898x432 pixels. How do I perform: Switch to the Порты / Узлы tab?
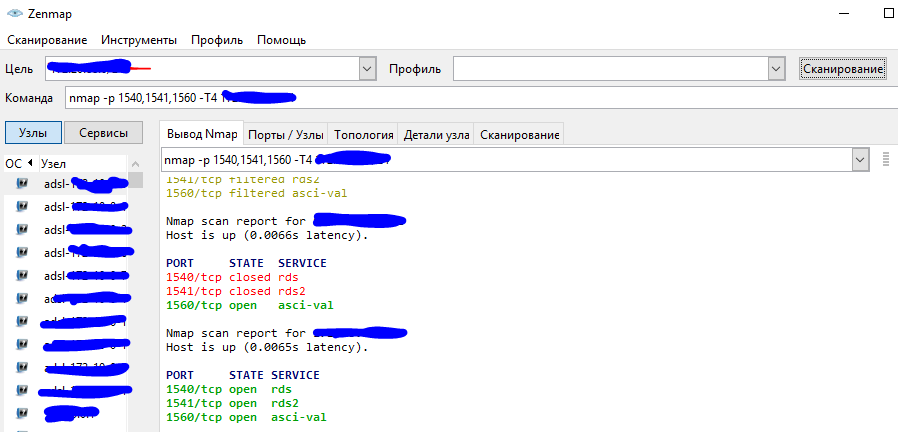pos(286,135)
